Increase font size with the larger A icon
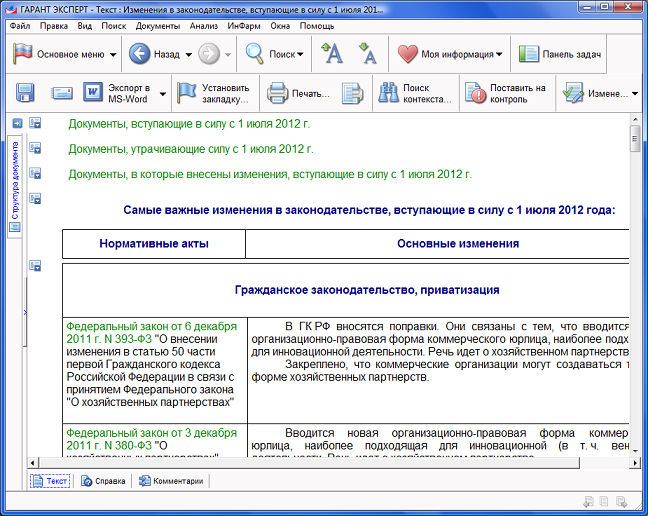This screenshot has height=516, width=648. coord(333,54)
